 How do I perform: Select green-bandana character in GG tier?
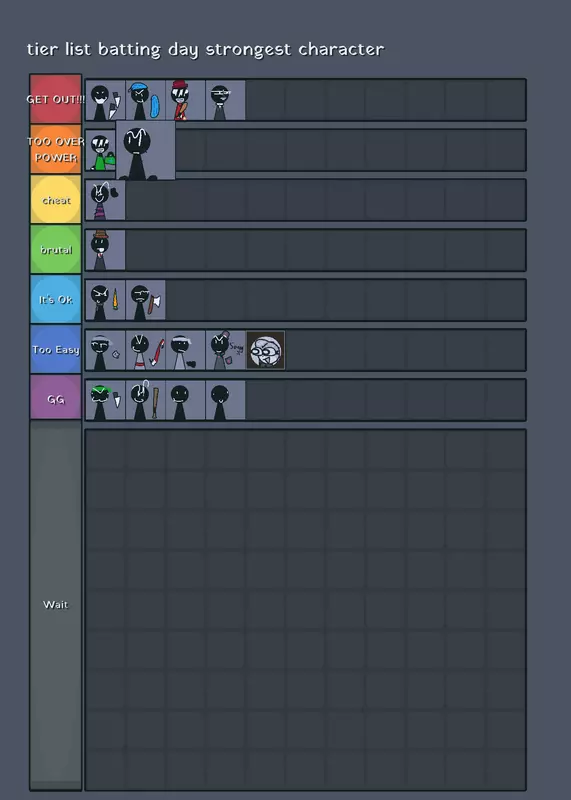(105, 400)
